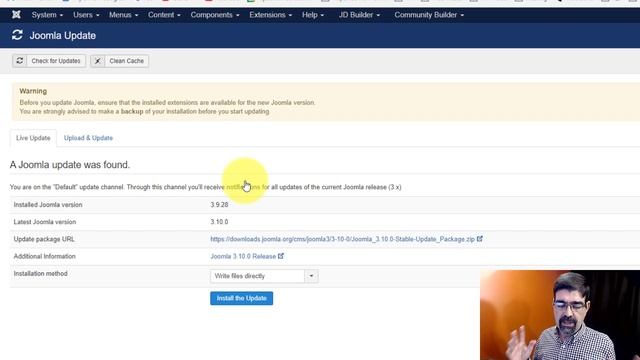Click the 'Installation method' label

40,273
